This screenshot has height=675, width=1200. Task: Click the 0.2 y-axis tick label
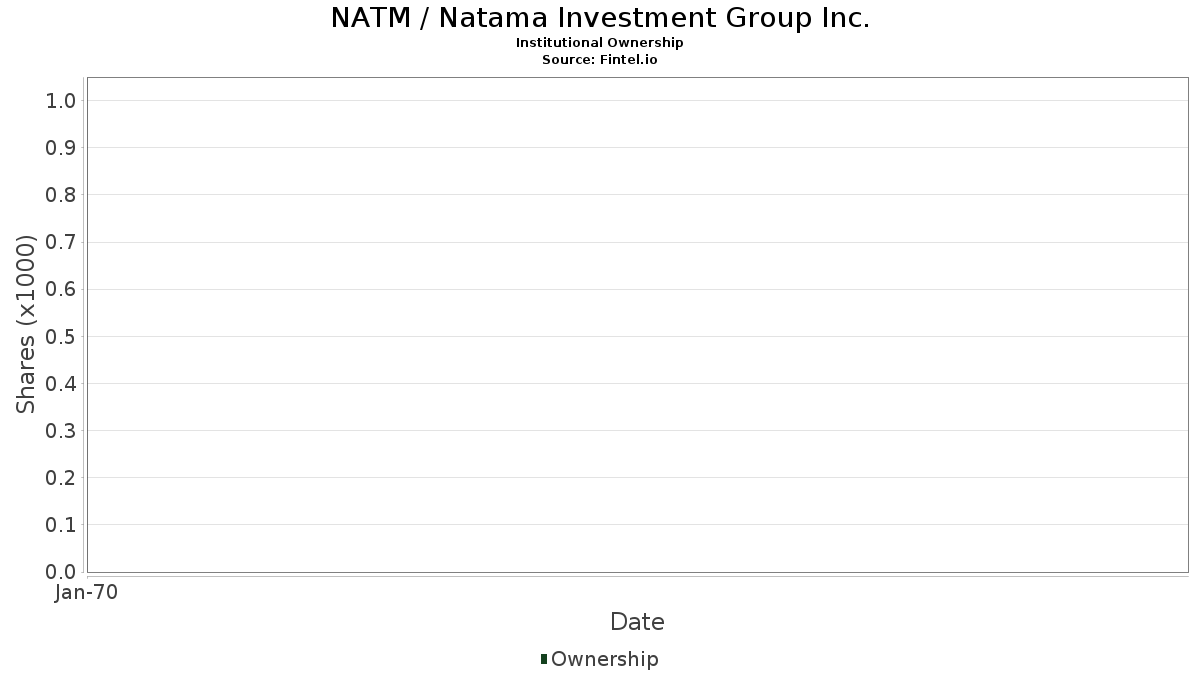coord(61,478)
